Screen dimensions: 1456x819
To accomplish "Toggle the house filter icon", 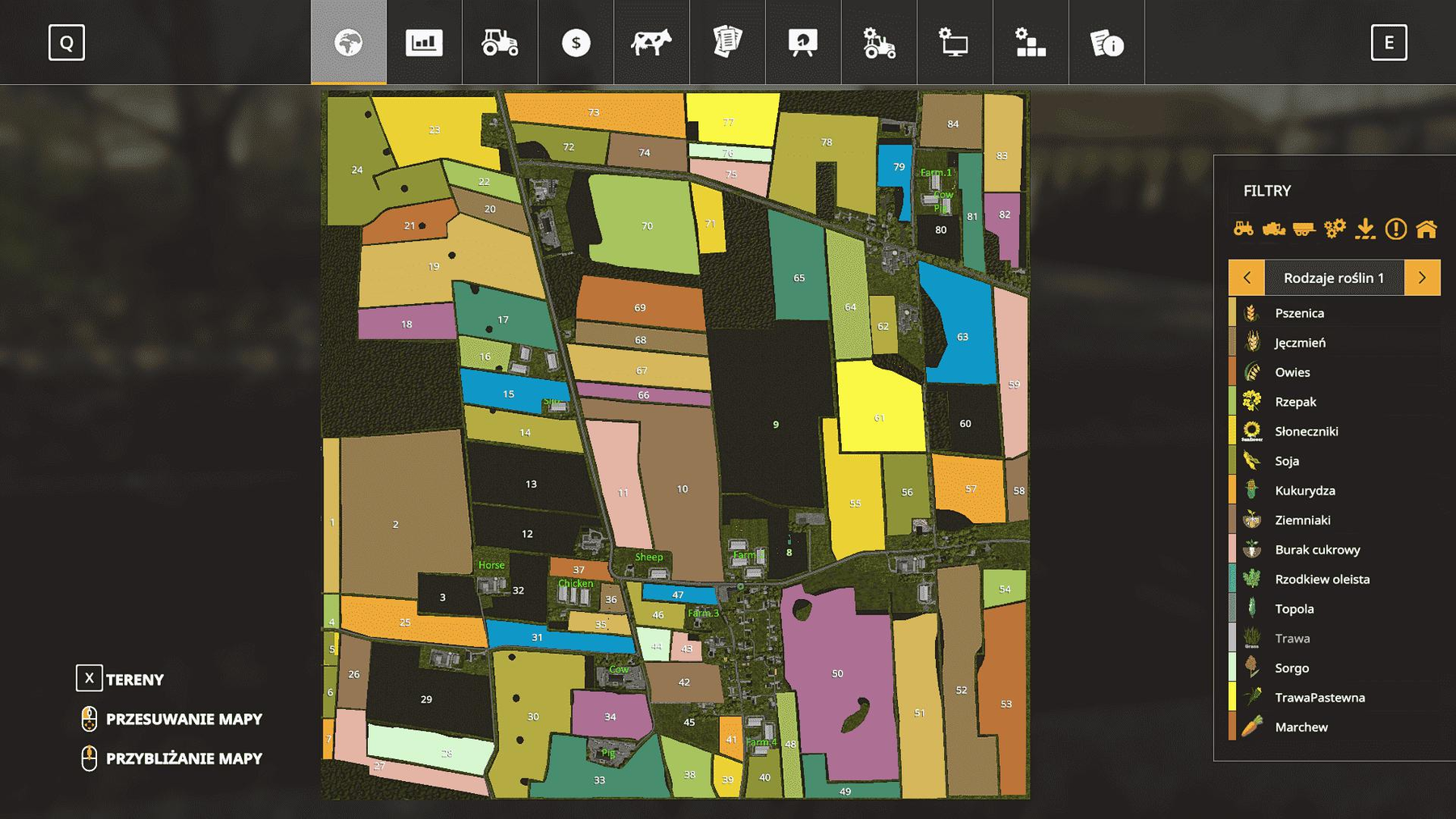I will point(1426,229).
